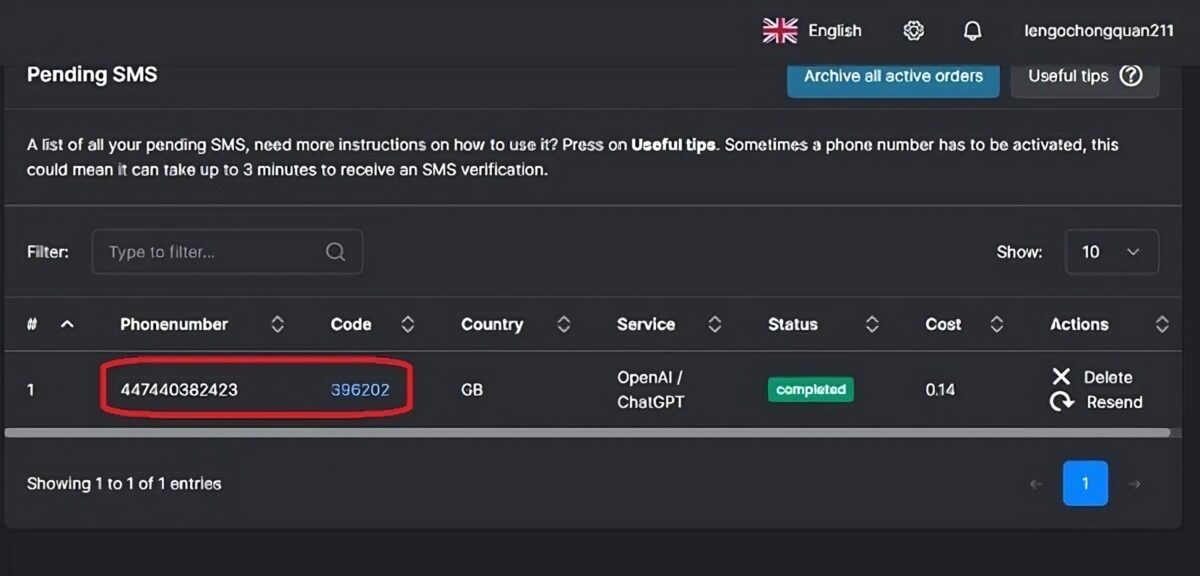
Task: Sort by Status column arrows
Action: pyautogui.click(x=872, y=324)
